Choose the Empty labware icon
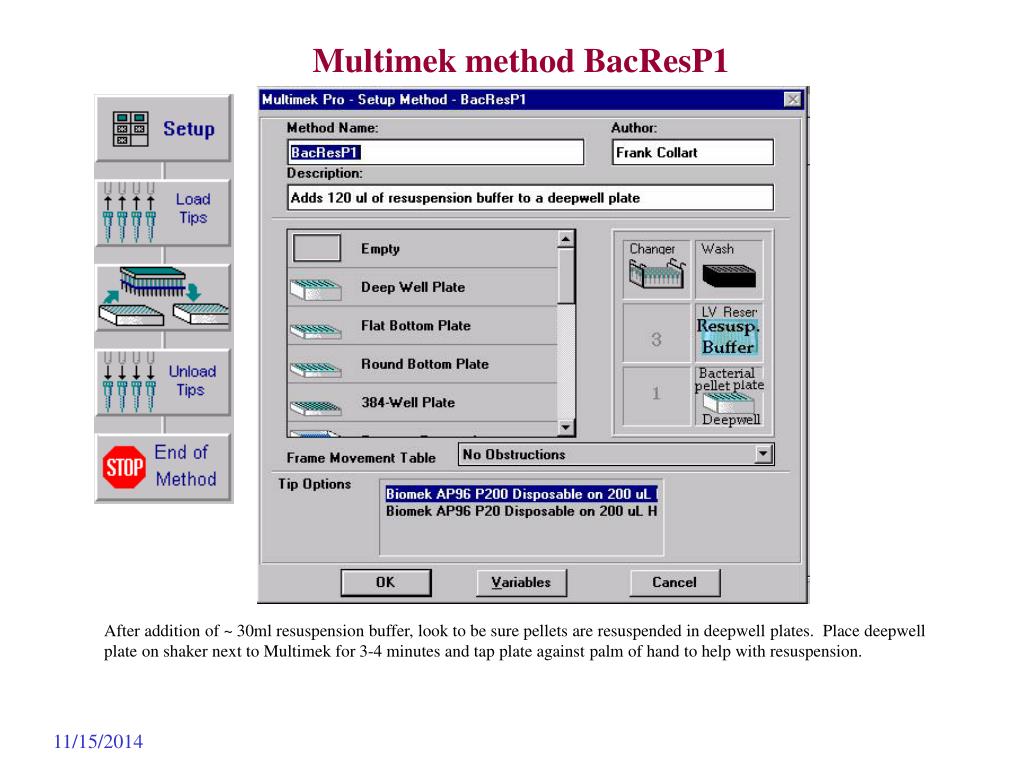1024x768 pixels. tap(317, 248)
